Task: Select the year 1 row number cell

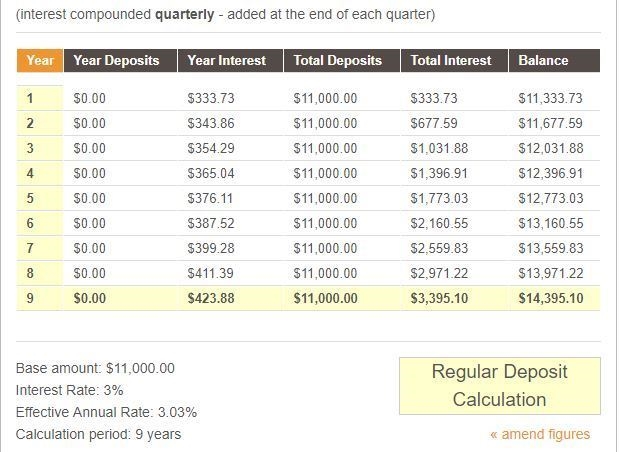Action: coord(39,98)
